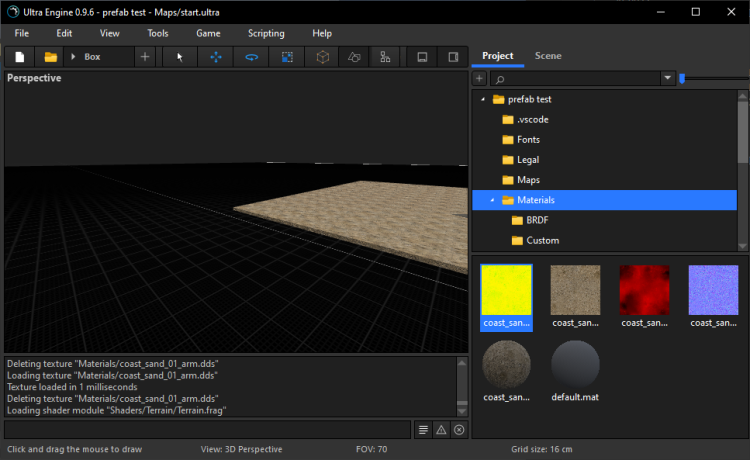Select the arrow selection tool

pos(180,57)
